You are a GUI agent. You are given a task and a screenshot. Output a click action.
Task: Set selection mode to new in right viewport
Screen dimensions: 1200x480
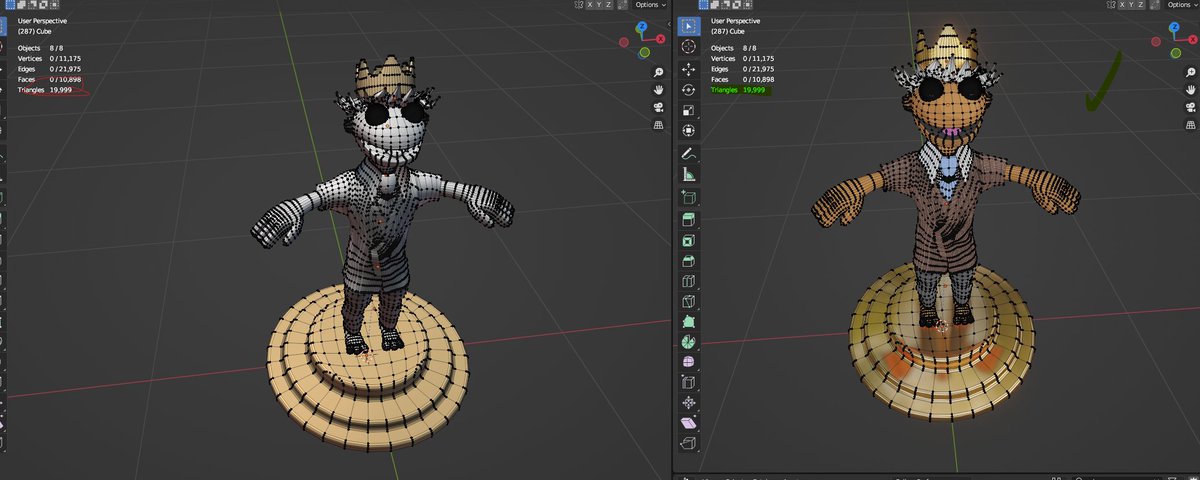(x=703, y=5)
